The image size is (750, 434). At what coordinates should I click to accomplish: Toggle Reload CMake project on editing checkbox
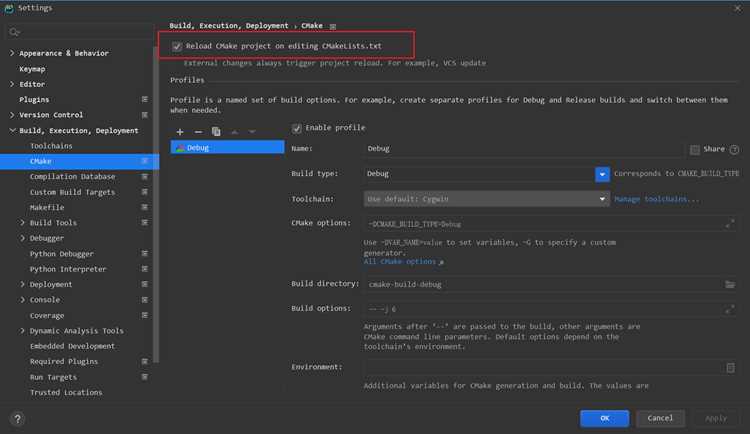pyautogui.click(x=177, y=46)
